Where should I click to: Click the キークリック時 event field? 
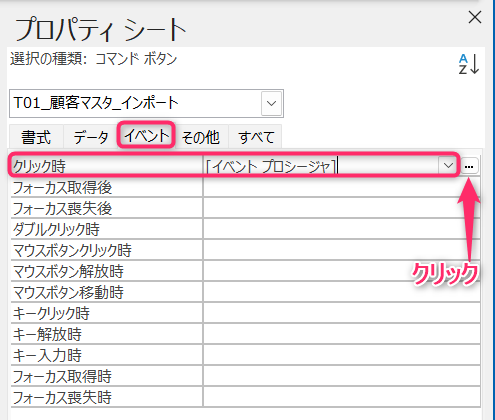[342, 313]
